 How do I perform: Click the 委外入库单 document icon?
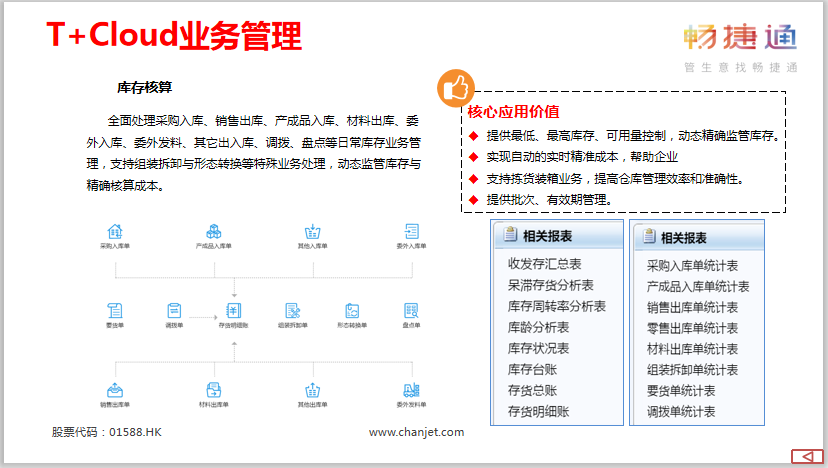pyautogui.click(x=411, y=231)
